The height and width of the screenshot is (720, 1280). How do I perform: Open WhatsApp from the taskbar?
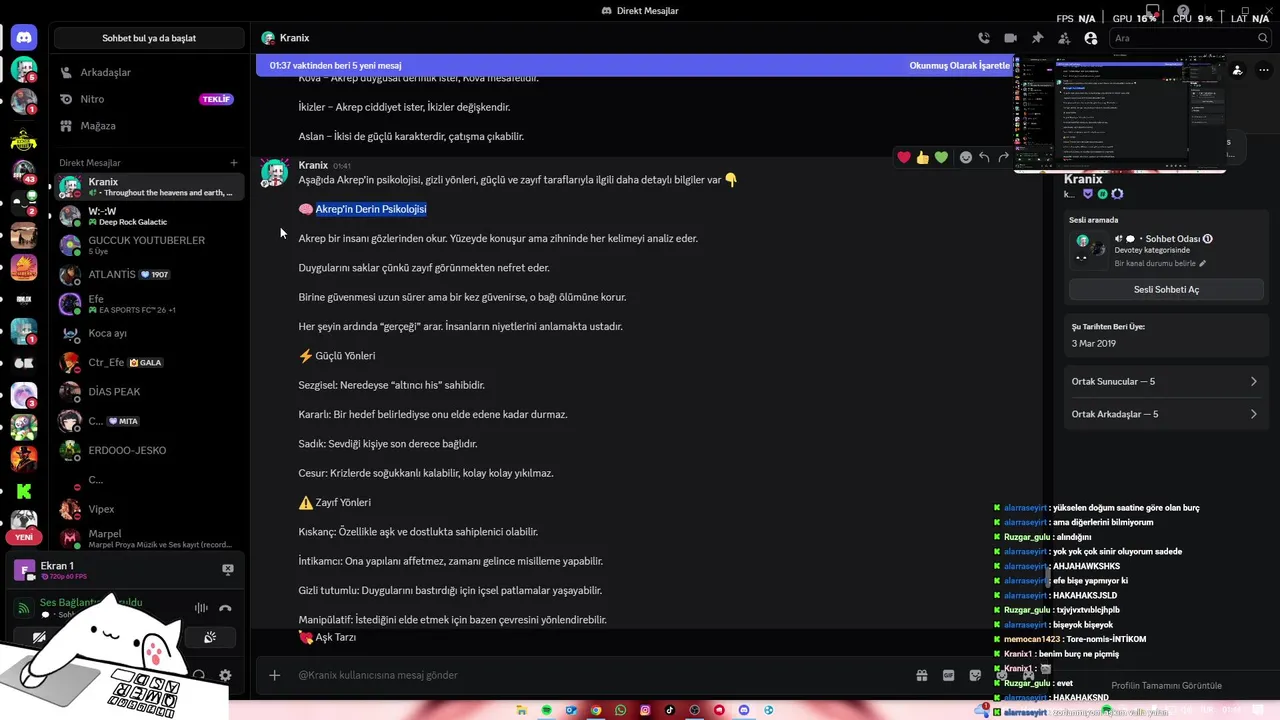pos(621,710)
